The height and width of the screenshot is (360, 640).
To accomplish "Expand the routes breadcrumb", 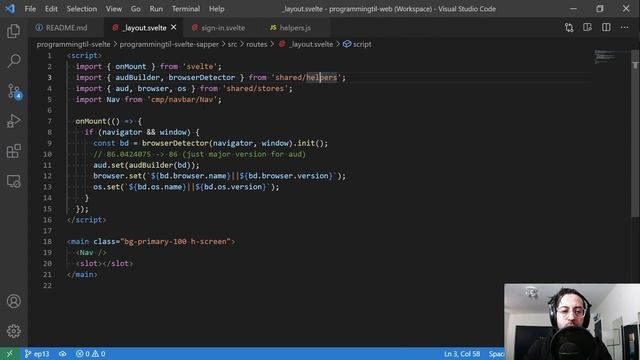I will [257, 44].
